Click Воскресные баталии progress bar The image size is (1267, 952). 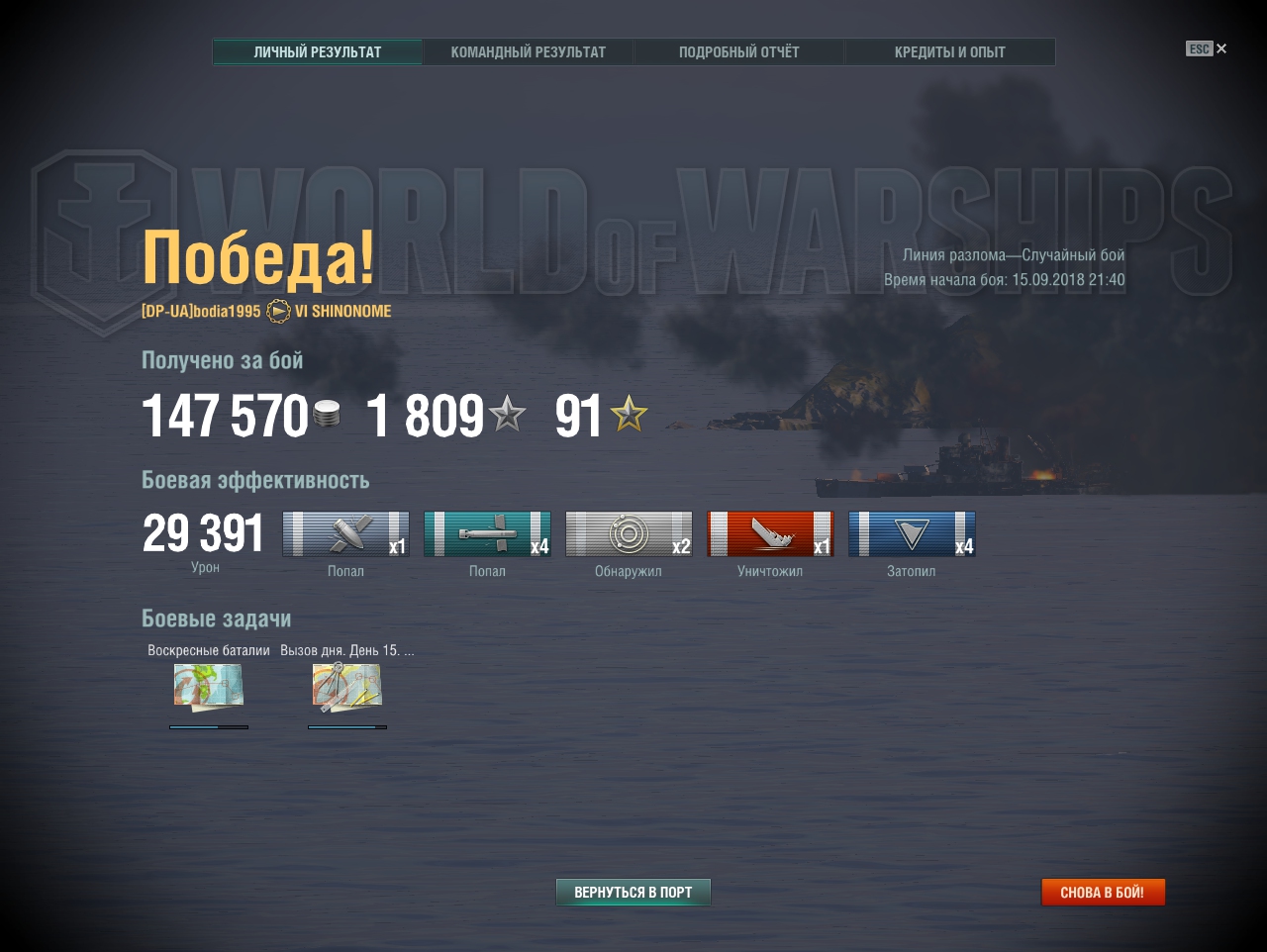pyautogui.click(x=209, y=727)
